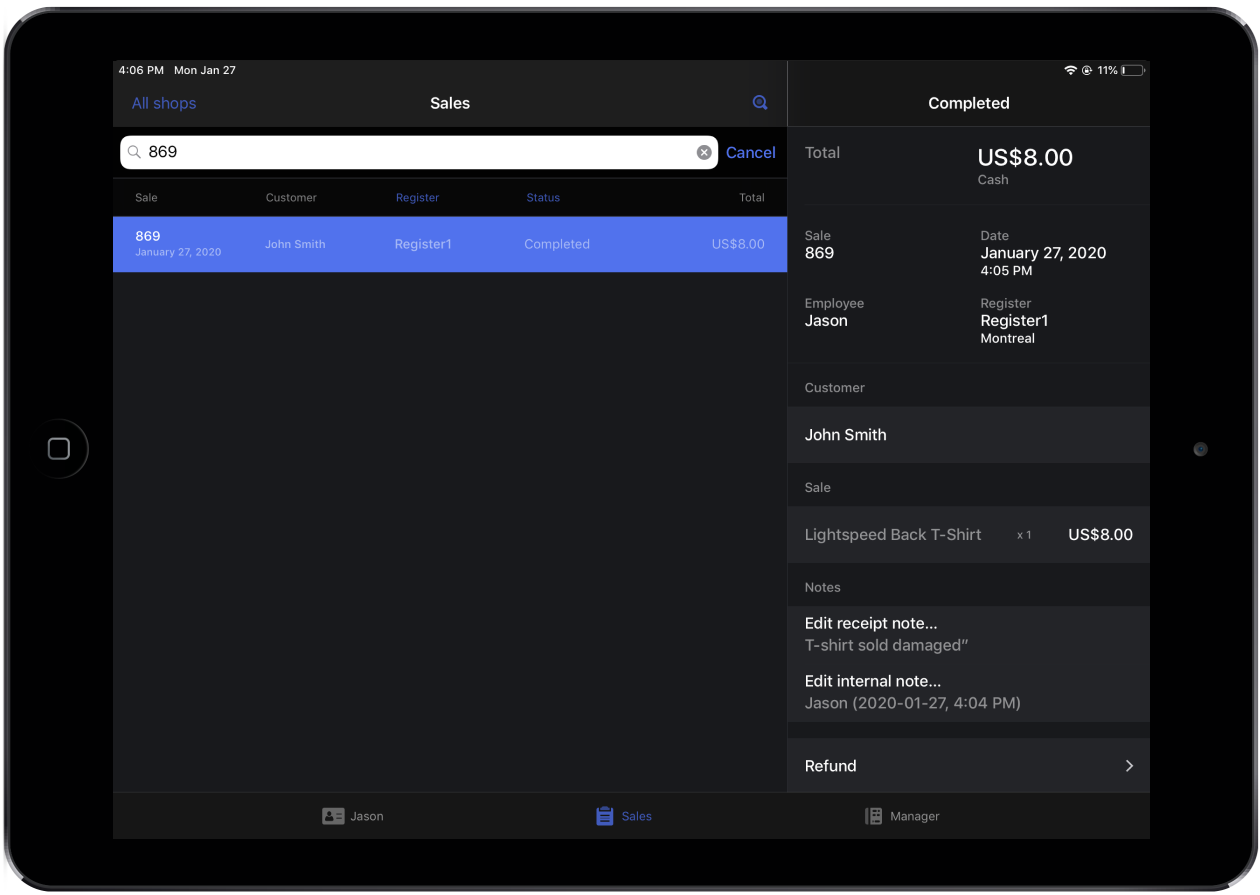Click the Cash payment label
This screenshot has width=1260, height=895.
[993, 180]
